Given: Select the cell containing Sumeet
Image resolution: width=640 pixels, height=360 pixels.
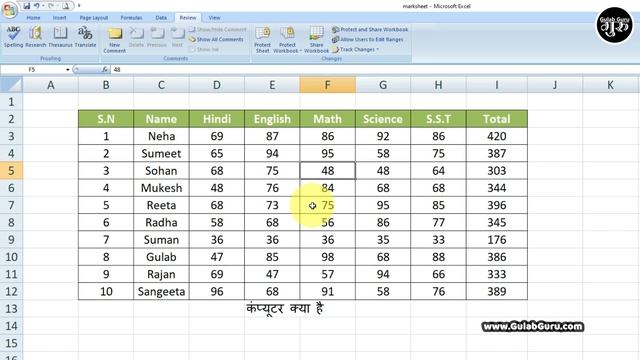Looking at the screenshot, I should (x=161, y=153).
